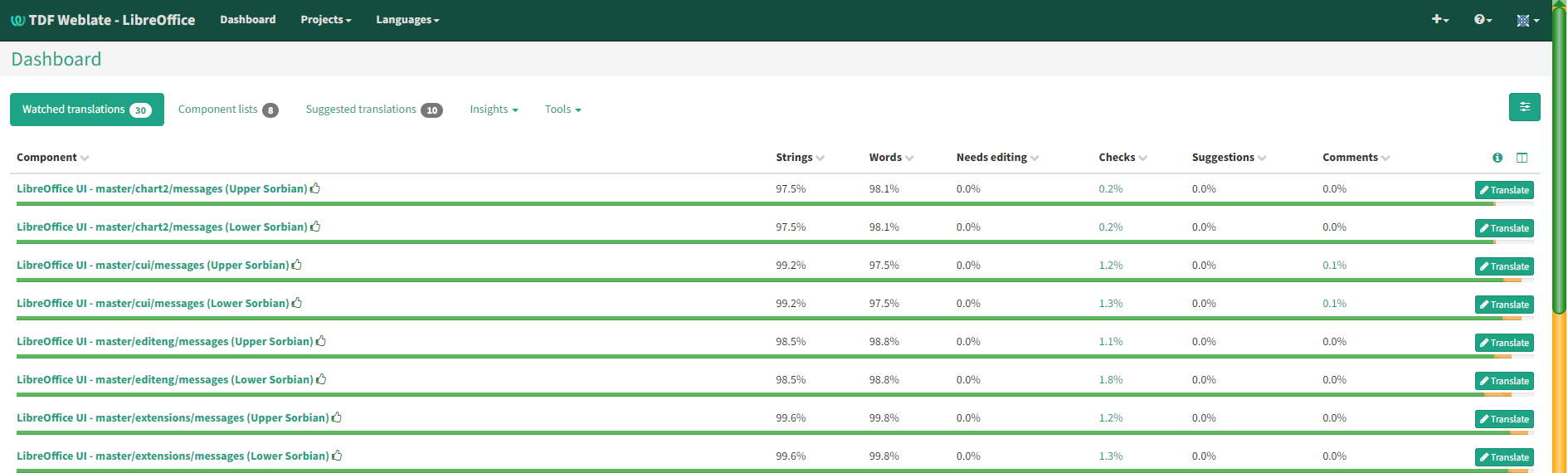Open editeng/messages (Lower Sorbian) component link

point(165,380)
